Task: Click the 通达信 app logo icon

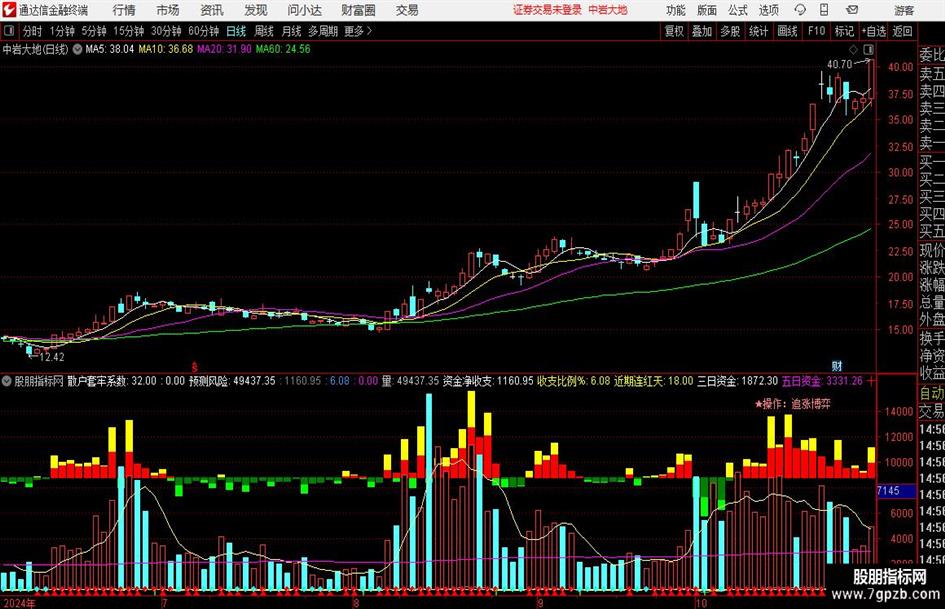Action: coord(9,10)
